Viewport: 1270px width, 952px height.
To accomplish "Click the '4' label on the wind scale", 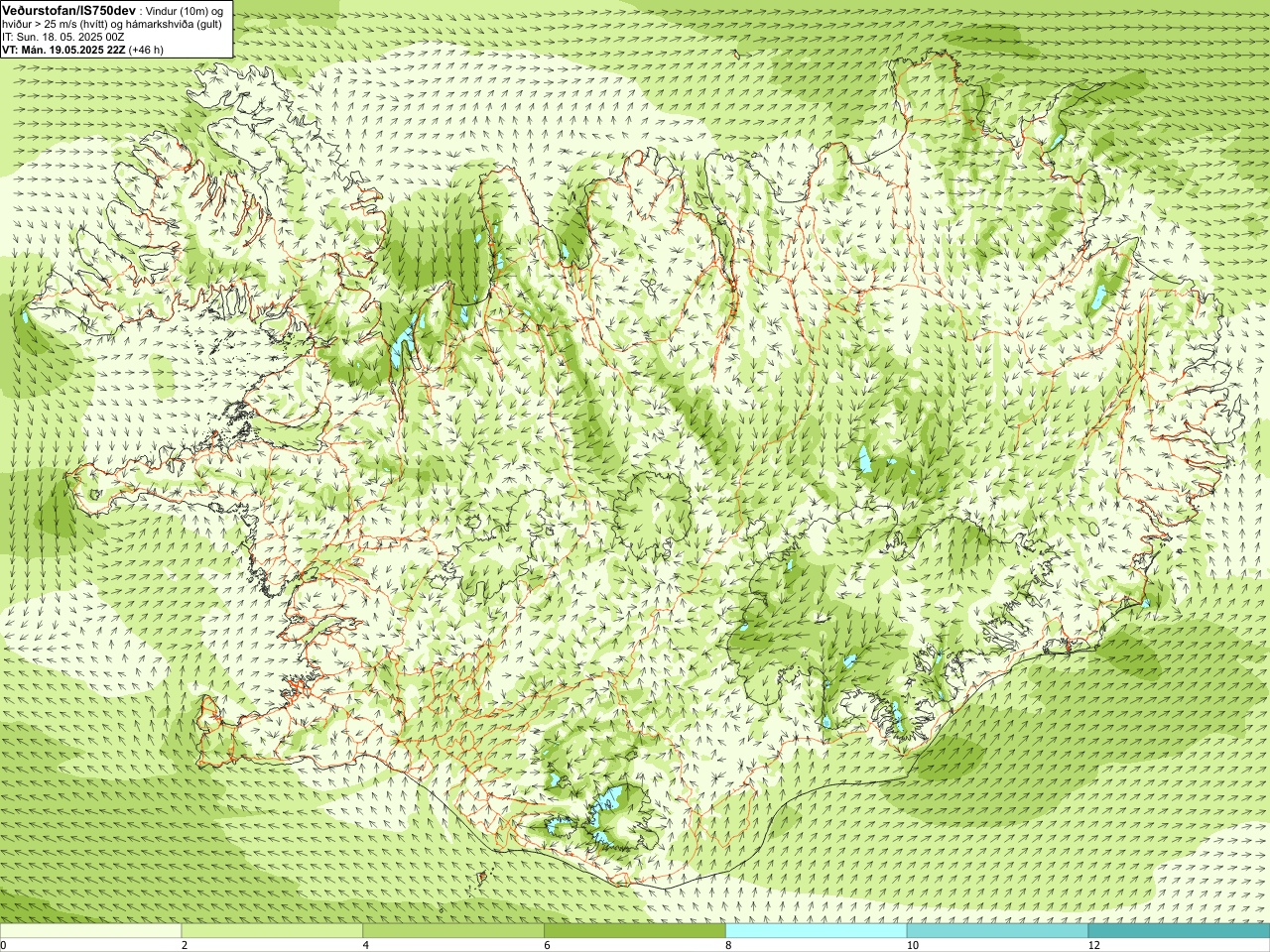I will point(366,946).
